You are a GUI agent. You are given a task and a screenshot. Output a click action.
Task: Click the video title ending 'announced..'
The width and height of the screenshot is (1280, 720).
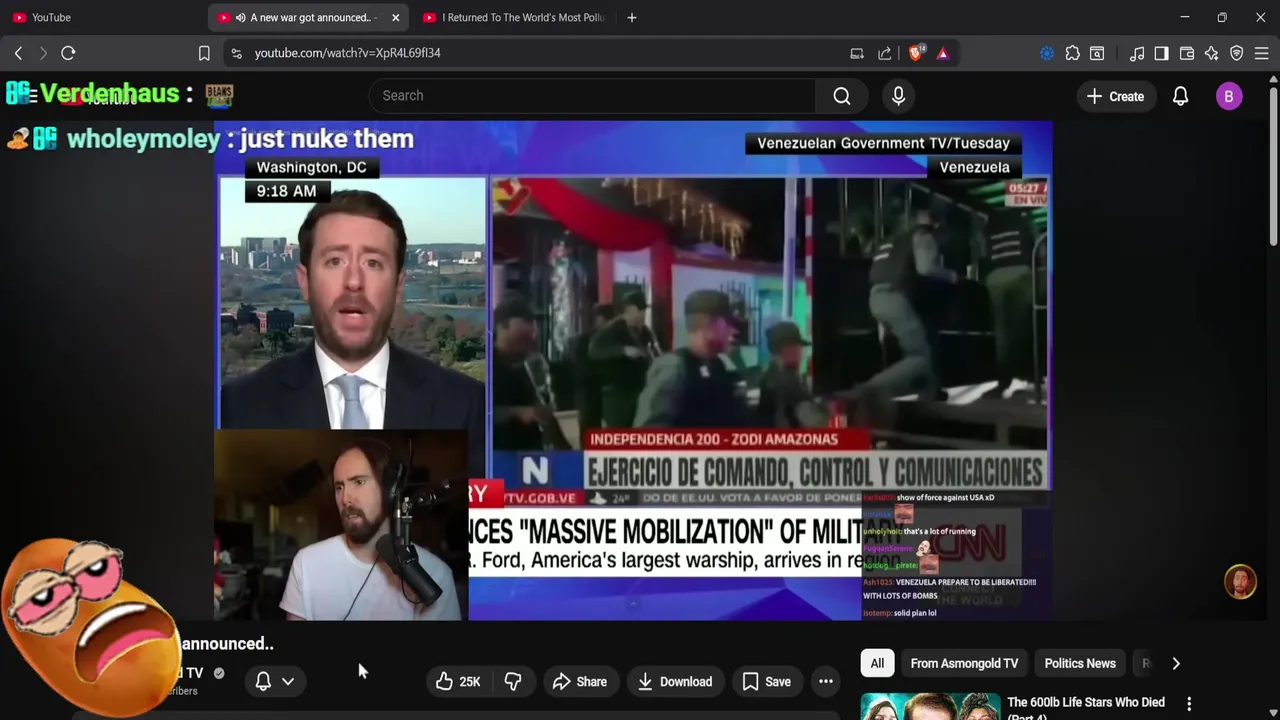(228, 644)
